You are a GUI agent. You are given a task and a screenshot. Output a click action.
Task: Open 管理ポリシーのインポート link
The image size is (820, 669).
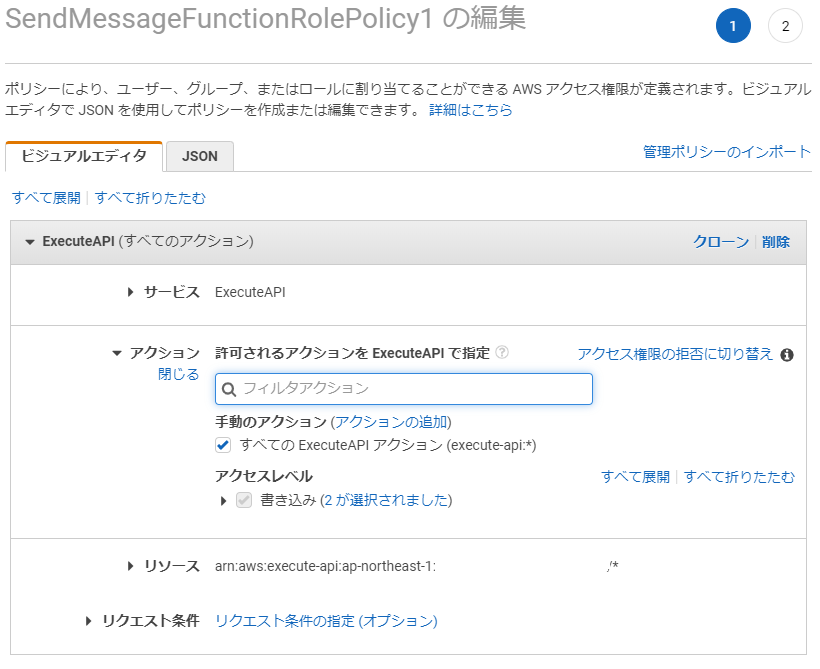(x=727, y=152)
